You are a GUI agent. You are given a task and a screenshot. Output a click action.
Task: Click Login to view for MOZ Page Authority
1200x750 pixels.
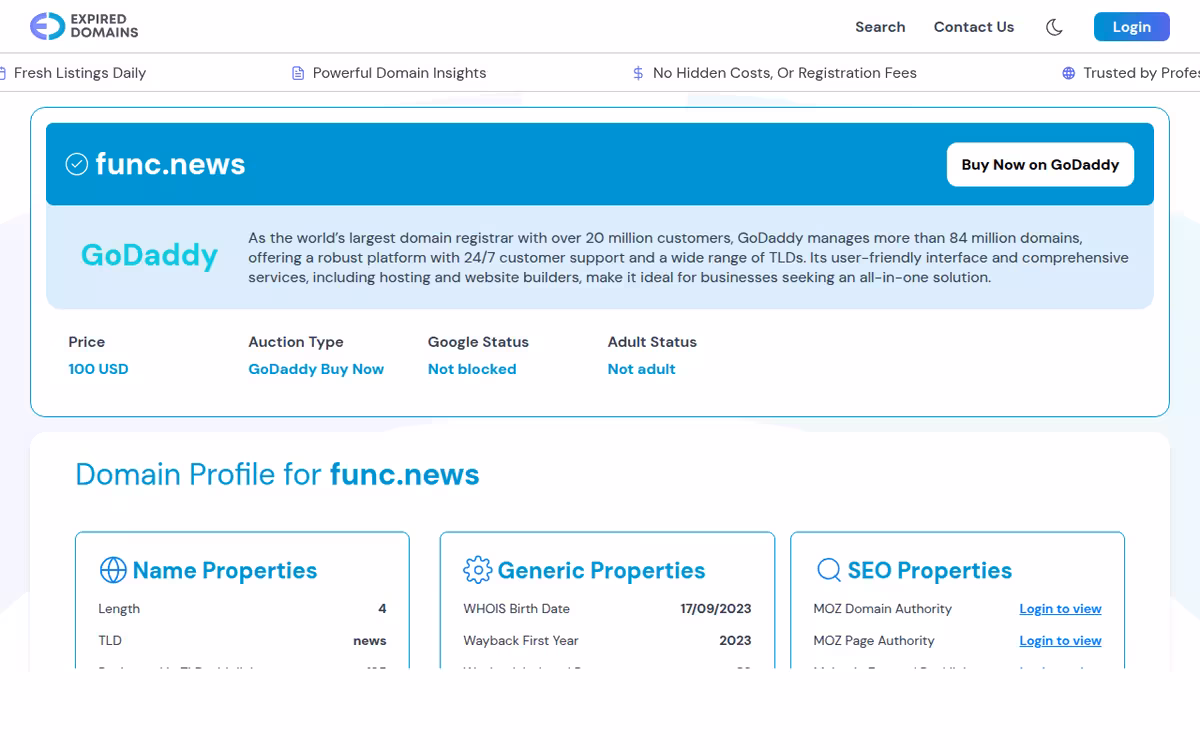pos(1060,641)
